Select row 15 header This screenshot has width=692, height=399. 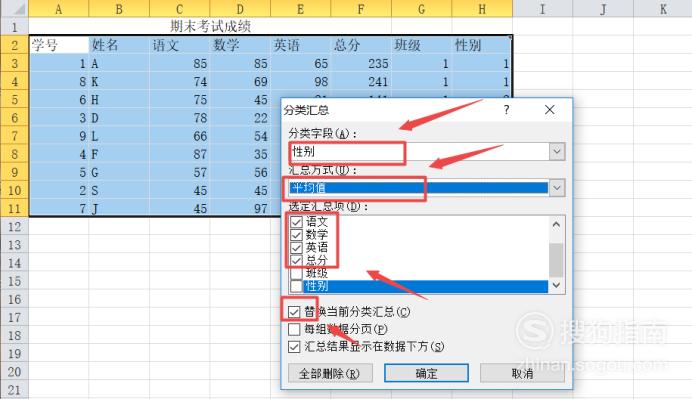[x=15, y=281]
